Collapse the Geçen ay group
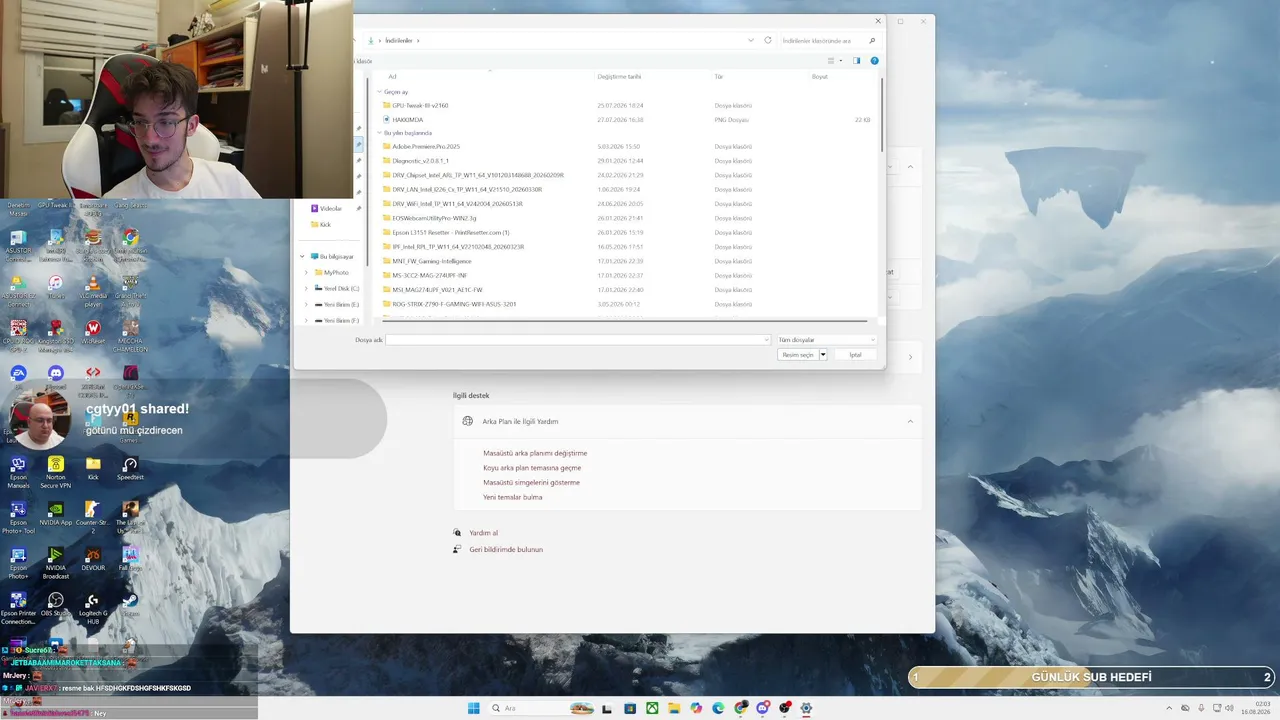Image resolution: width=1280 pixels, height=720 pixels. [x=380, y=91]
